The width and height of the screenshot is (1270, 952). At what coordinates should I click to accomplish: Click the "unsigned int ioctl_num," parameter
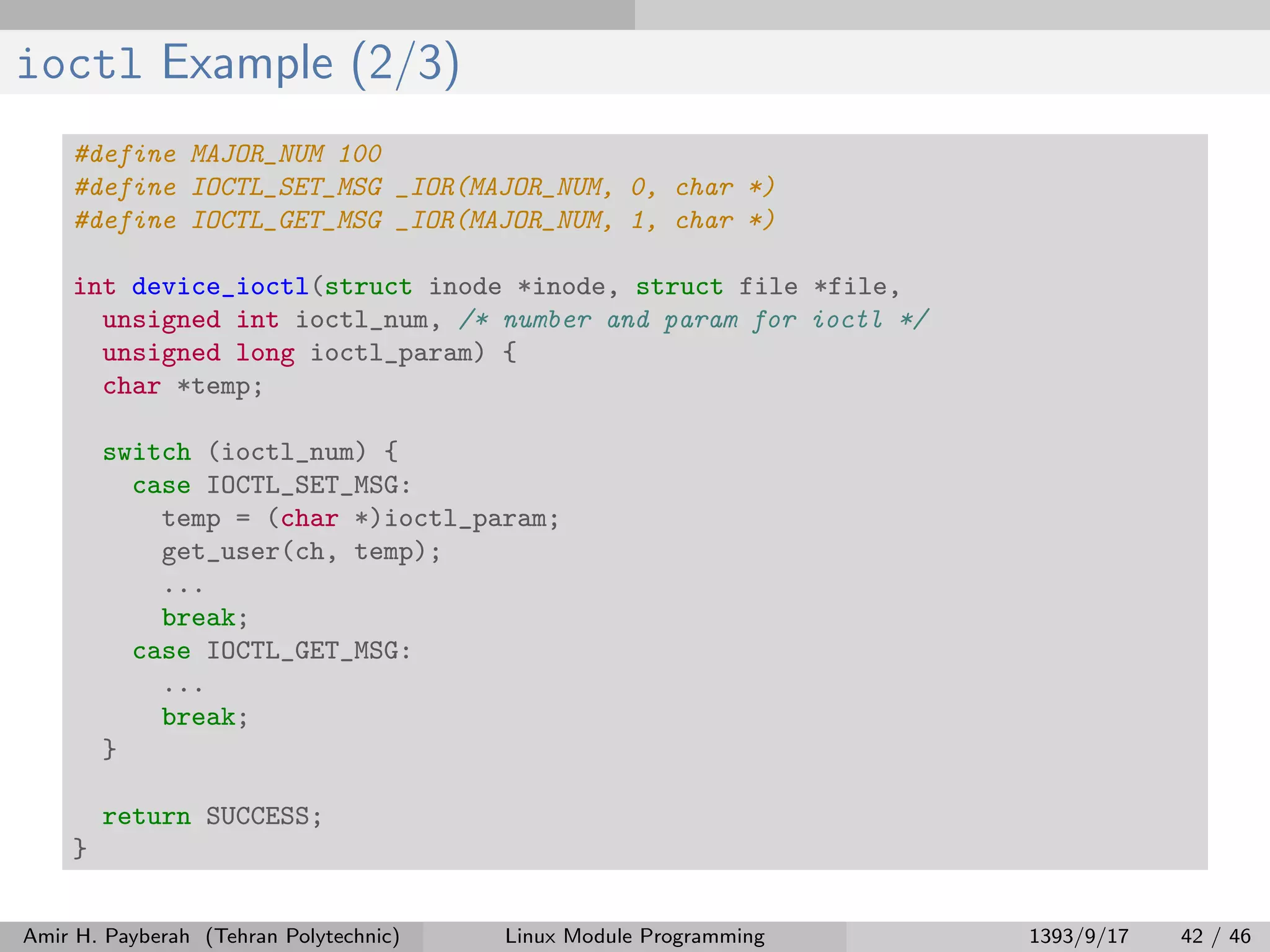click(x=272, y=320)
